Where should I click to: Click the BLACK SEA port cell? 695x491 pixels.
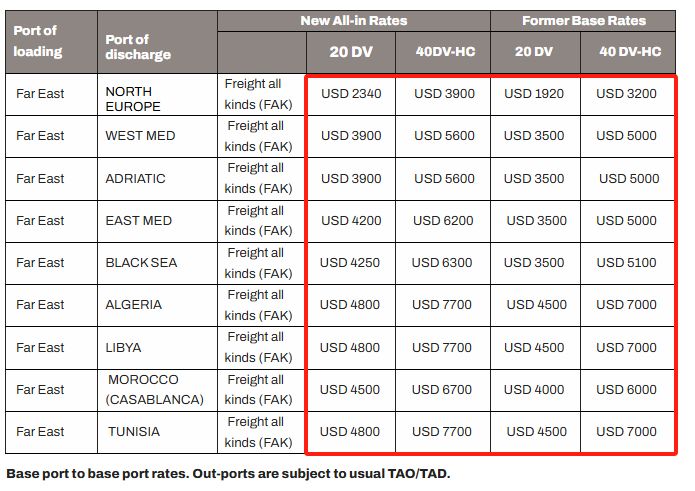coord(157,263)
